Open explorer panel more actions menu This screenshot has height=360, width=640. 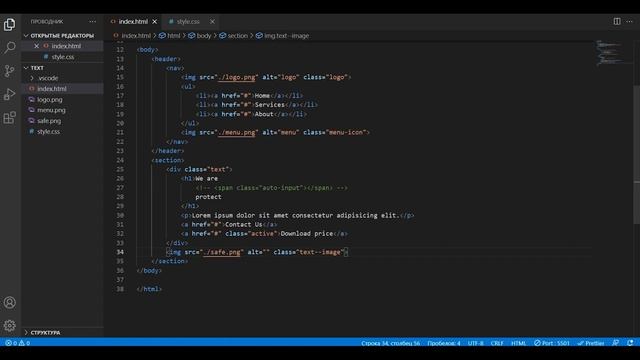93,22
